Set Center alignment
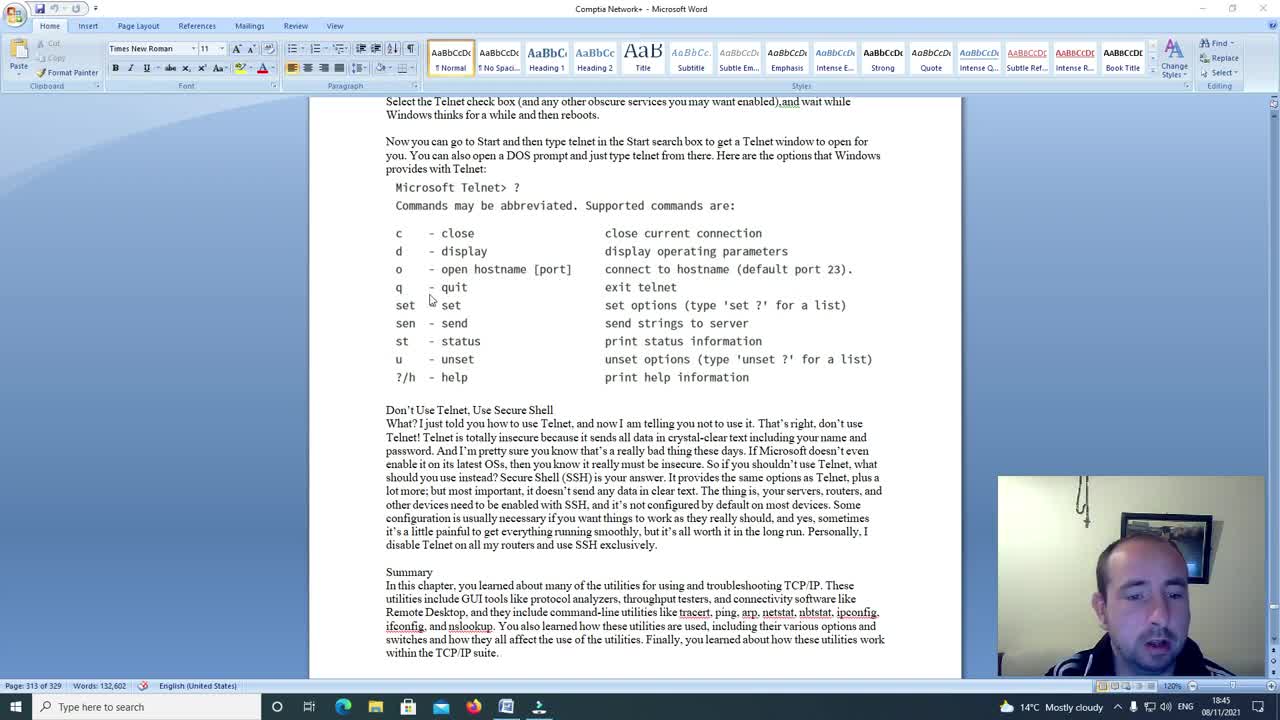Screen dimensions: 1280x720 [308, 68]
